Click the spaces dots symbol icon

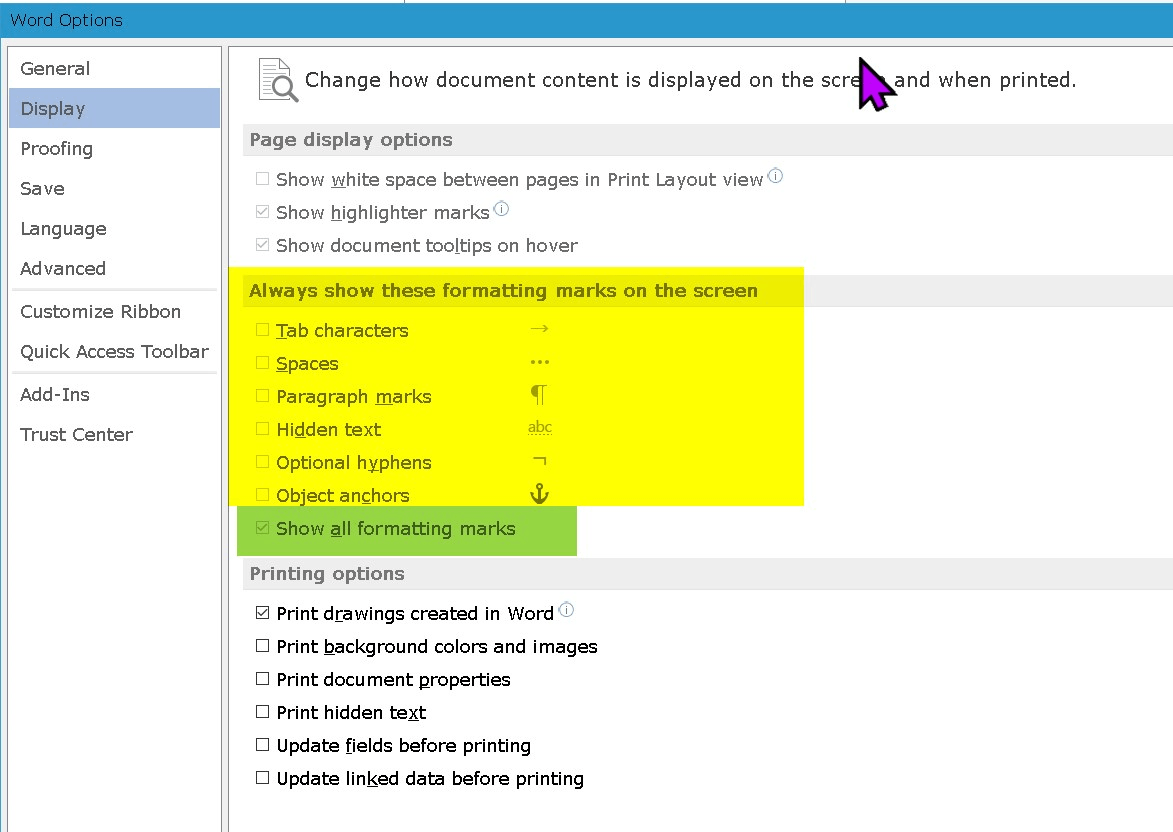(539, 362)
